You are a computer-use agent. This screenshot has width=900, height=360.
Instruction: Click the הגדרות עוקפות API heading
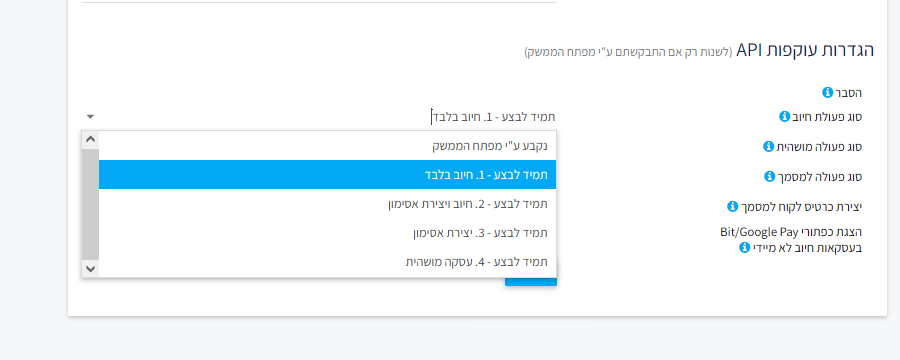(x=805, y=50)
